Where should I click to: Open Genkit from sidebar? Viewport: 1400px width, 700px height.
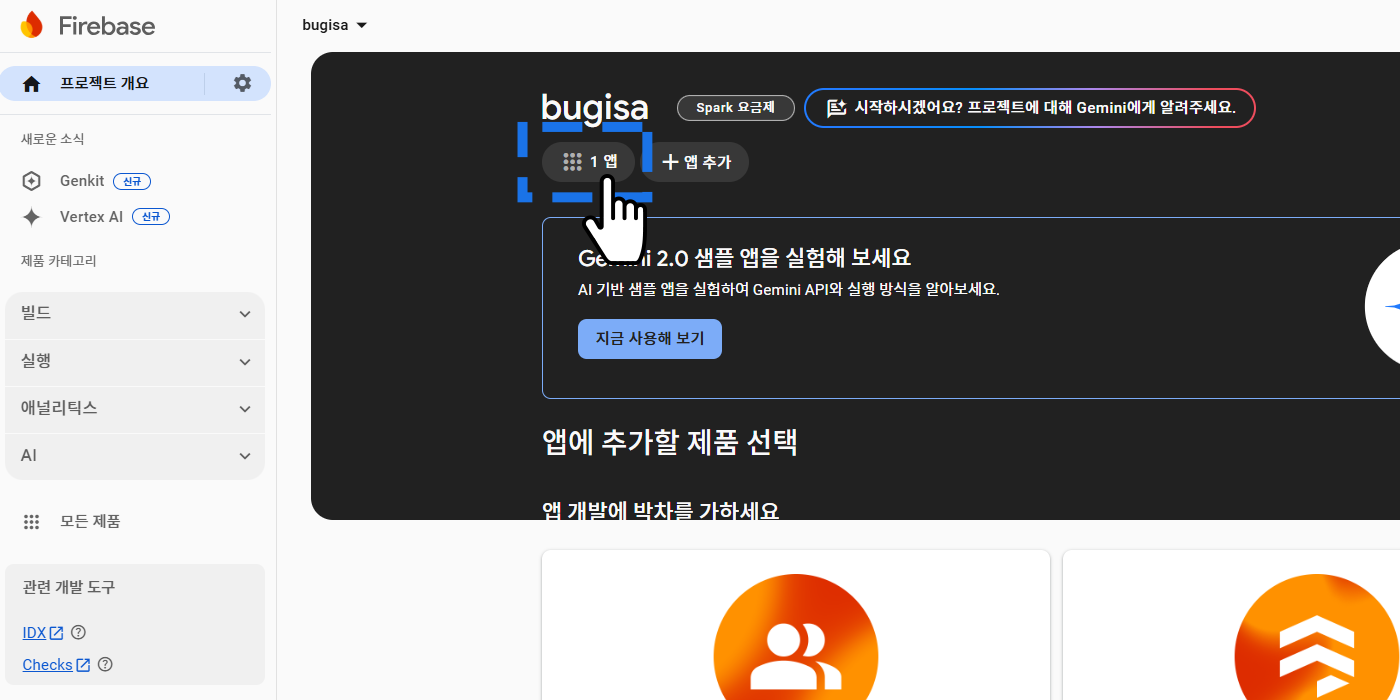click(82, 181)
